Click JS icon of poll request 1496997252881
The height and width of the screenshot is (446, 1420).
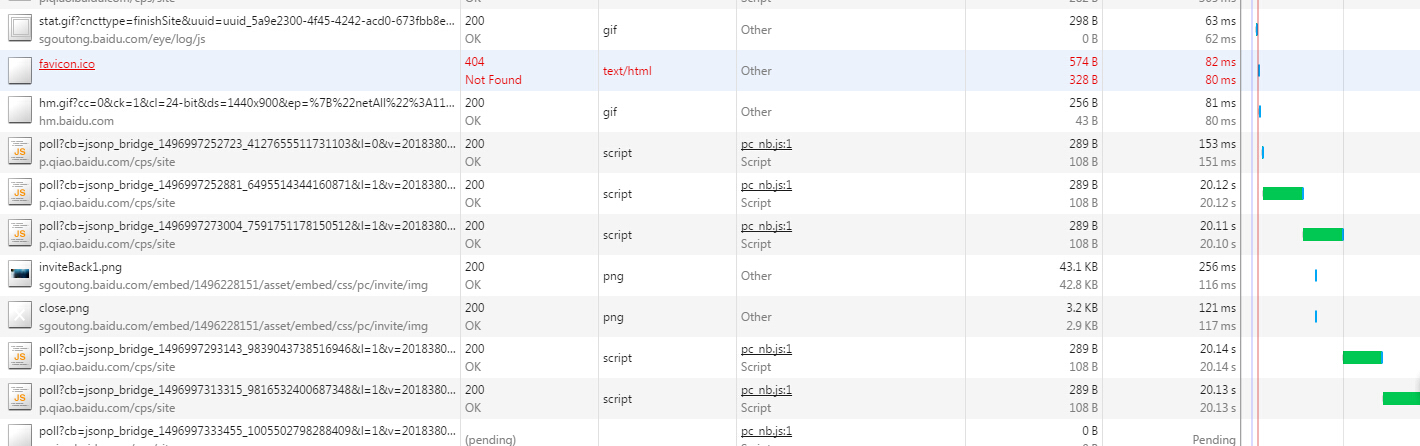point(20,193)
